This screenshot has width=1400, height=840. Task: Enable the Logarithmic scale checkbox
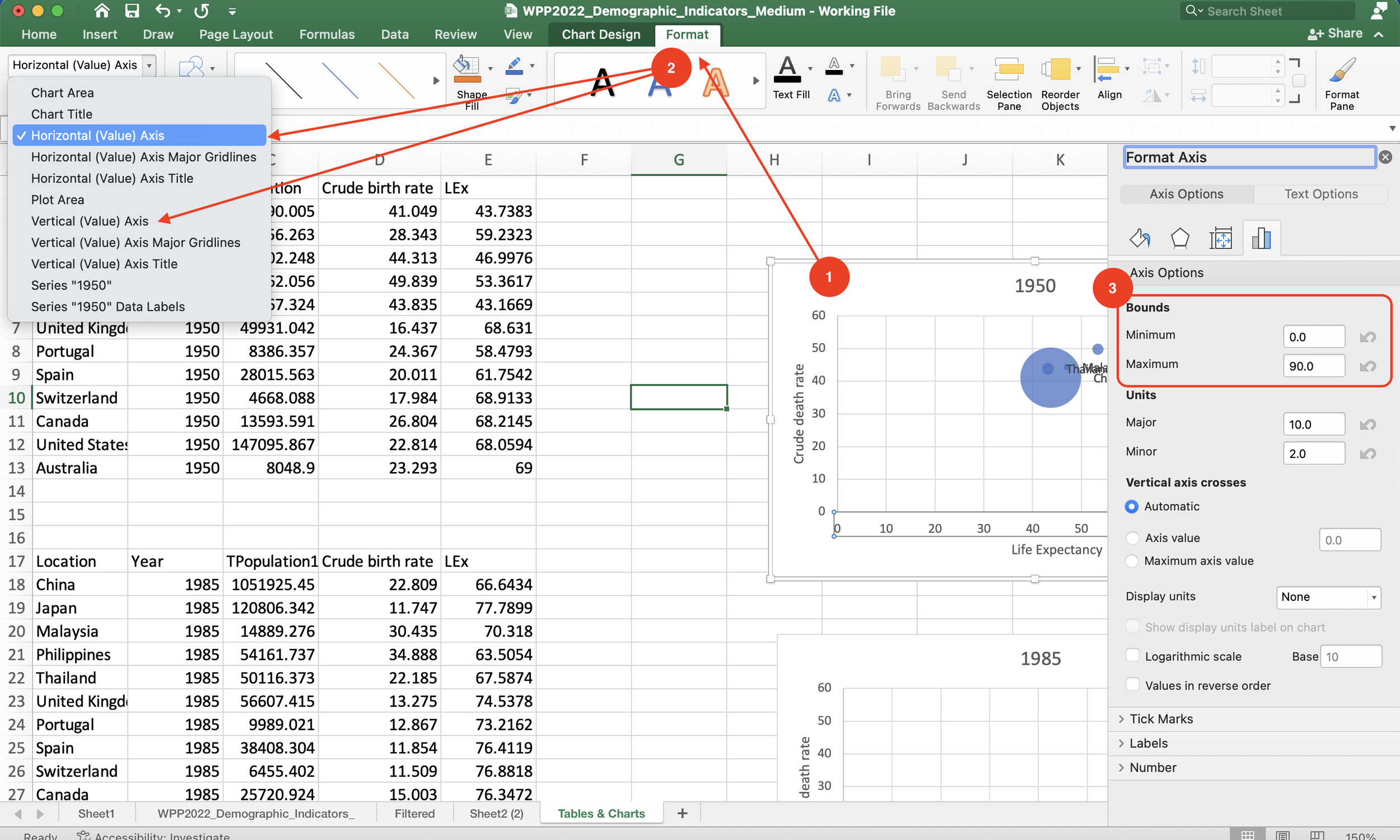[x=1133, y=655]
